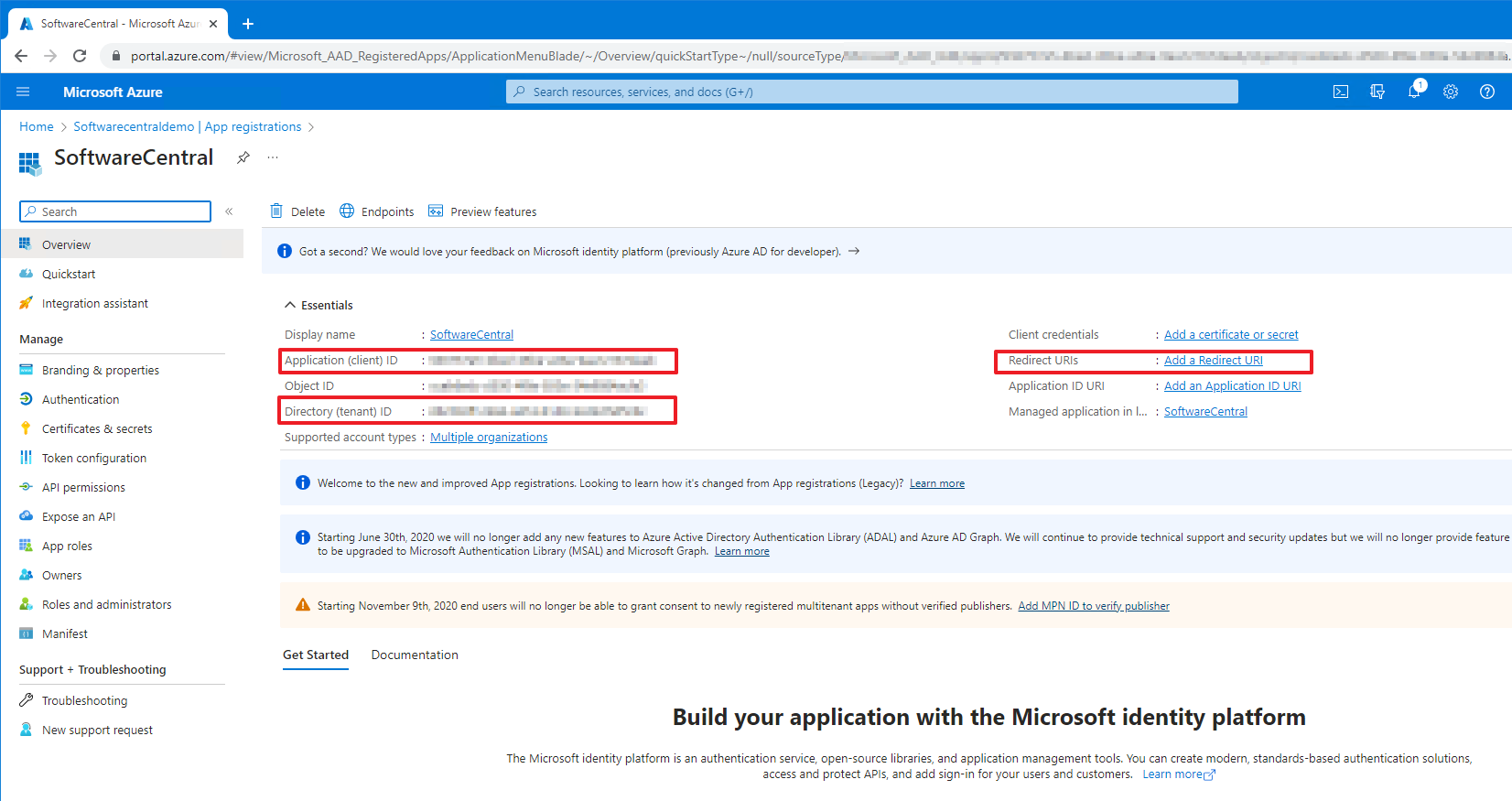Close the SoftwareCentral browser tab

point(213,24)
